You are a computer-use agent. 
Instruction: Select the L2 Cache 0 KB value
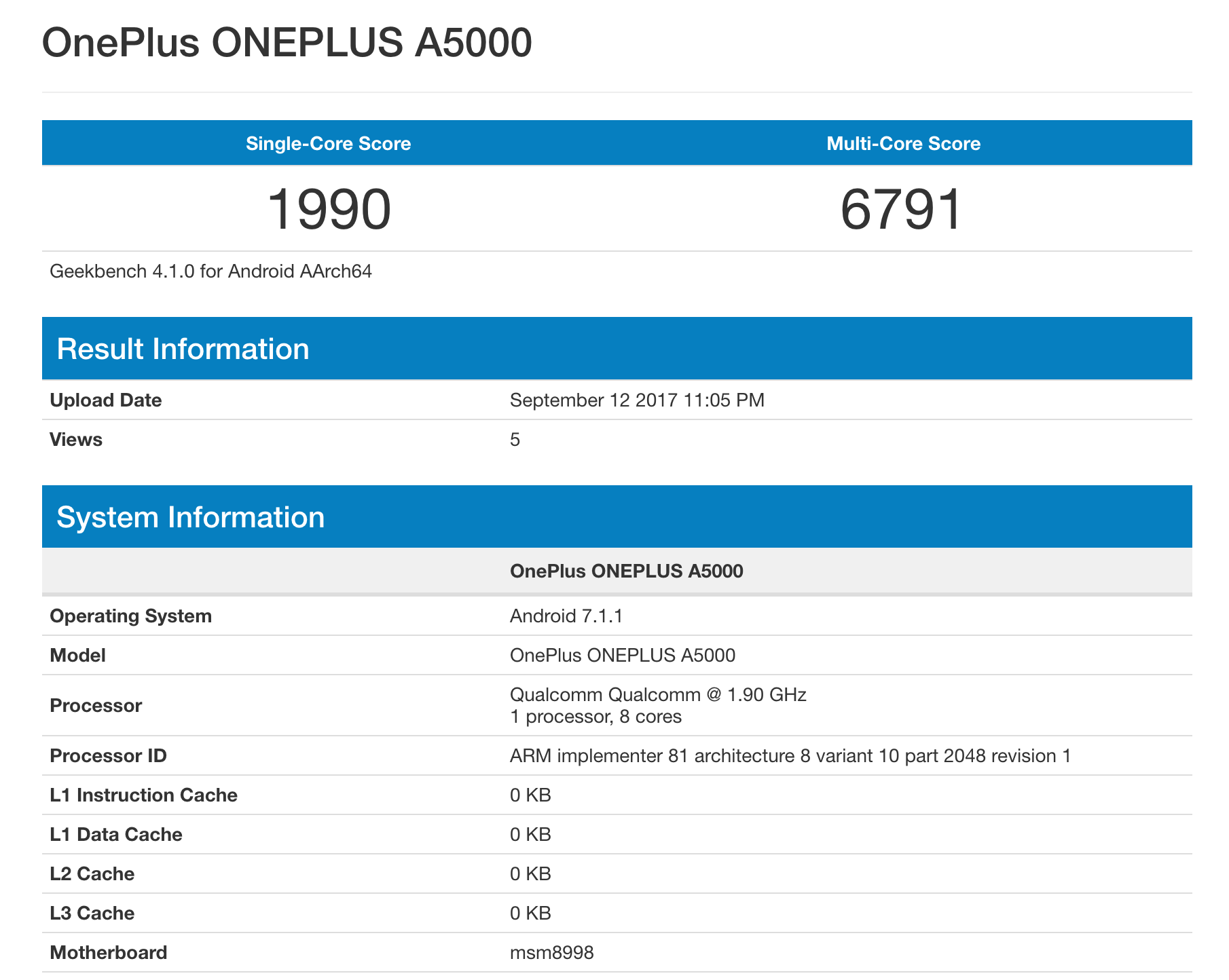pos(530,874)
